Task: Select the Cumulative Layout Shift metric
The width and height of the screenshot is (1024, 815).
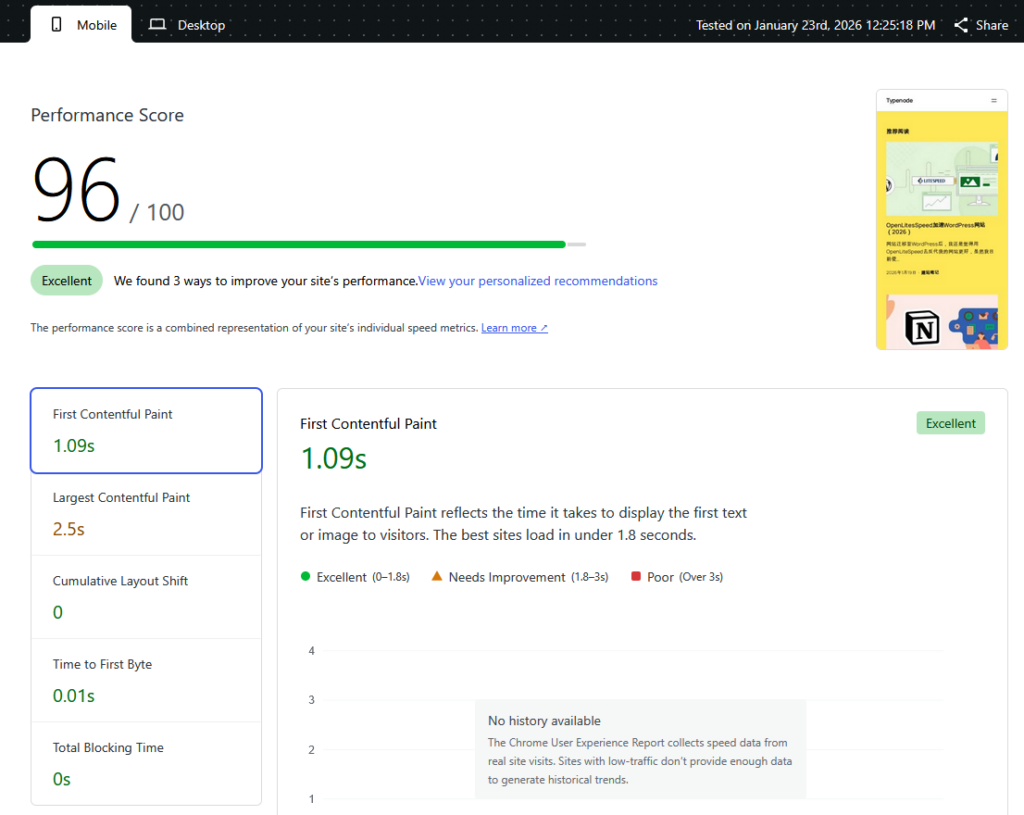Action: (x=146, y=597)
